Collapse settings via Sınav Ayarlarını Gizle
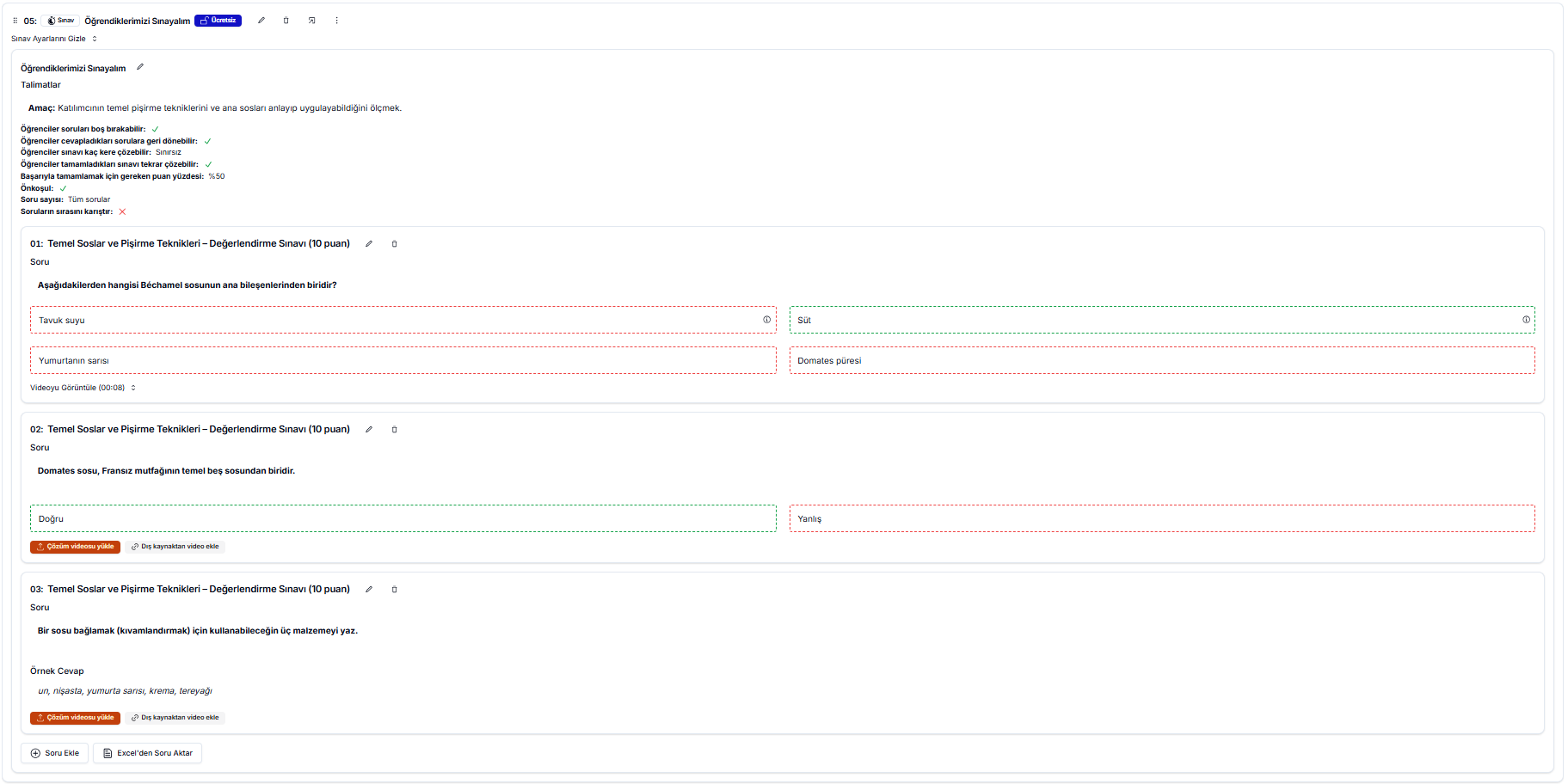 [53, 39]
